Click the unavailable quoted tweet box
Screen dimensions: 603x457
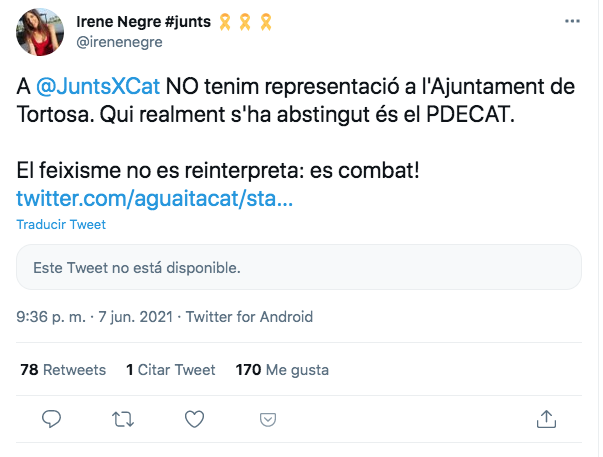coord(300,269)
